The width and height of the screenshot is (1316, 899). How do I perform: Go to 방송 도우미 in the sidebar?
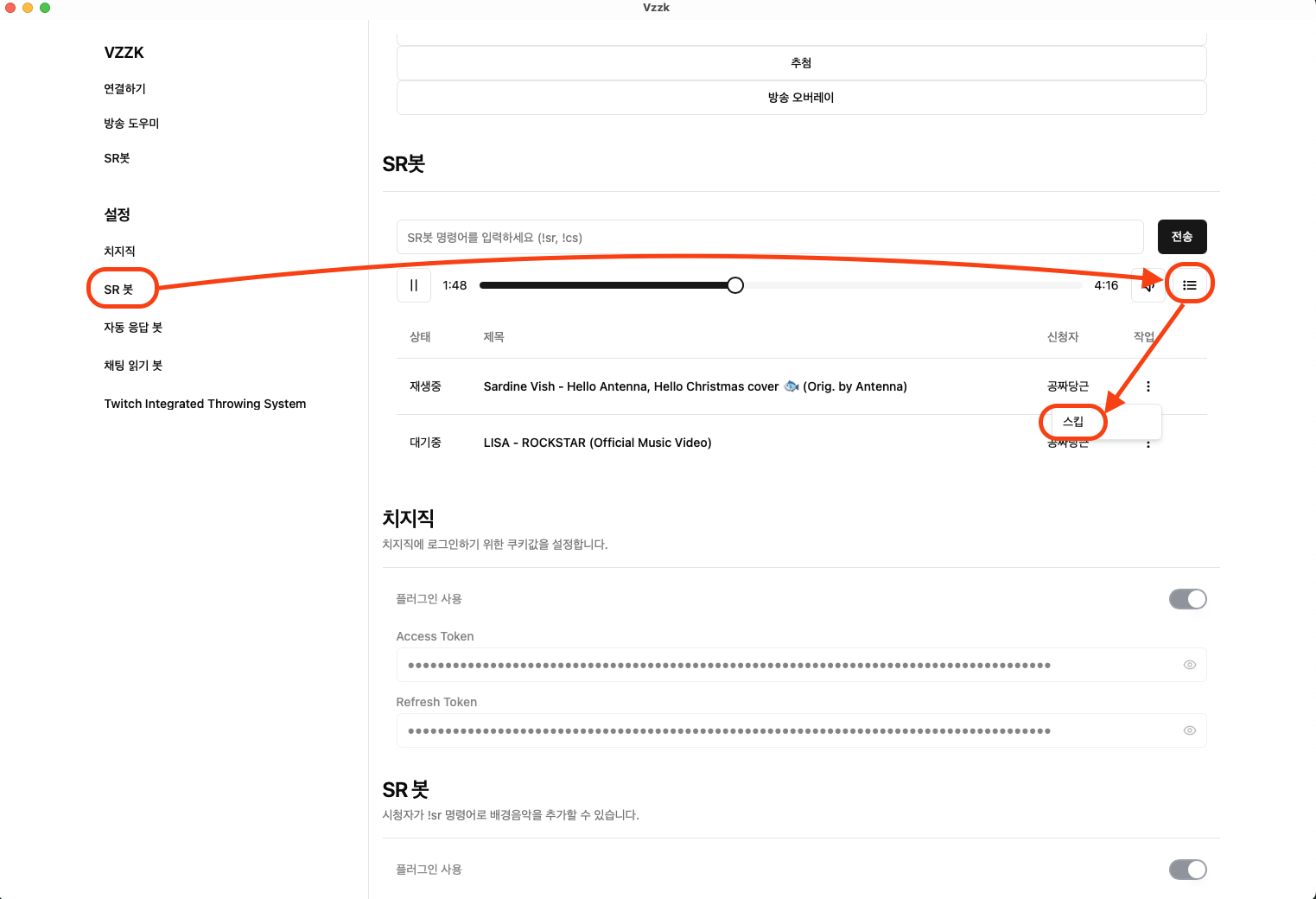pyautogui.click(x=131, y=124)
